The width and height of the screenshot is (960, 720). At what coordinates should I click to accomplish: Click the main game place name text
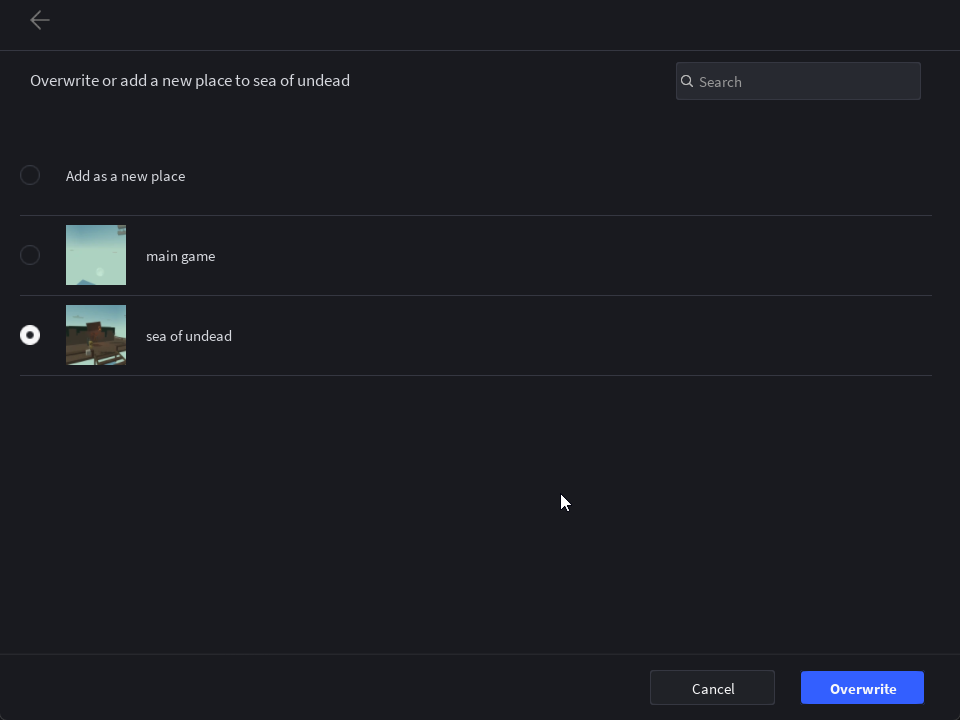tap(181, 256)
